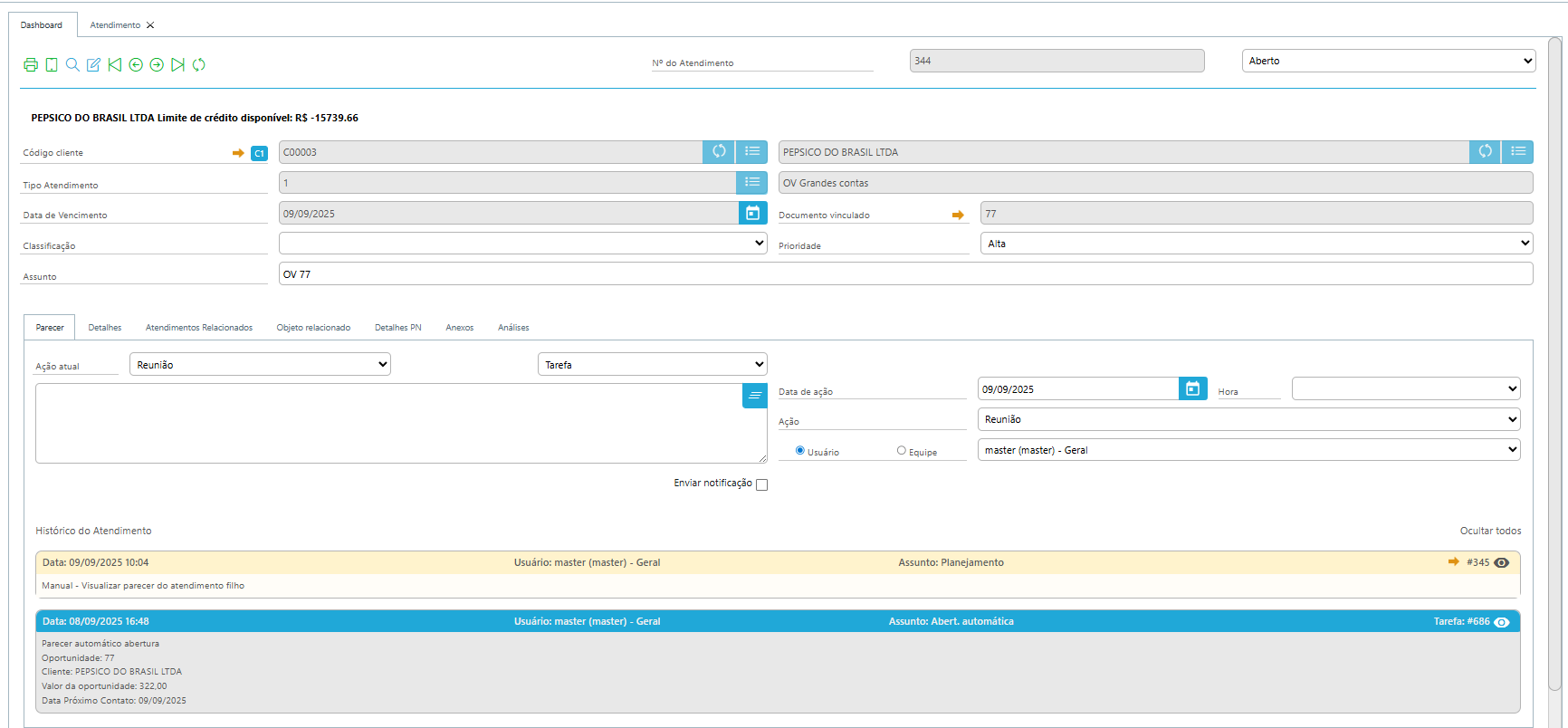Image resolution: width=1568 pixels, height=728 pixels.
Task: Open the Objeto relacionado tab
Action: pos(313,328)
